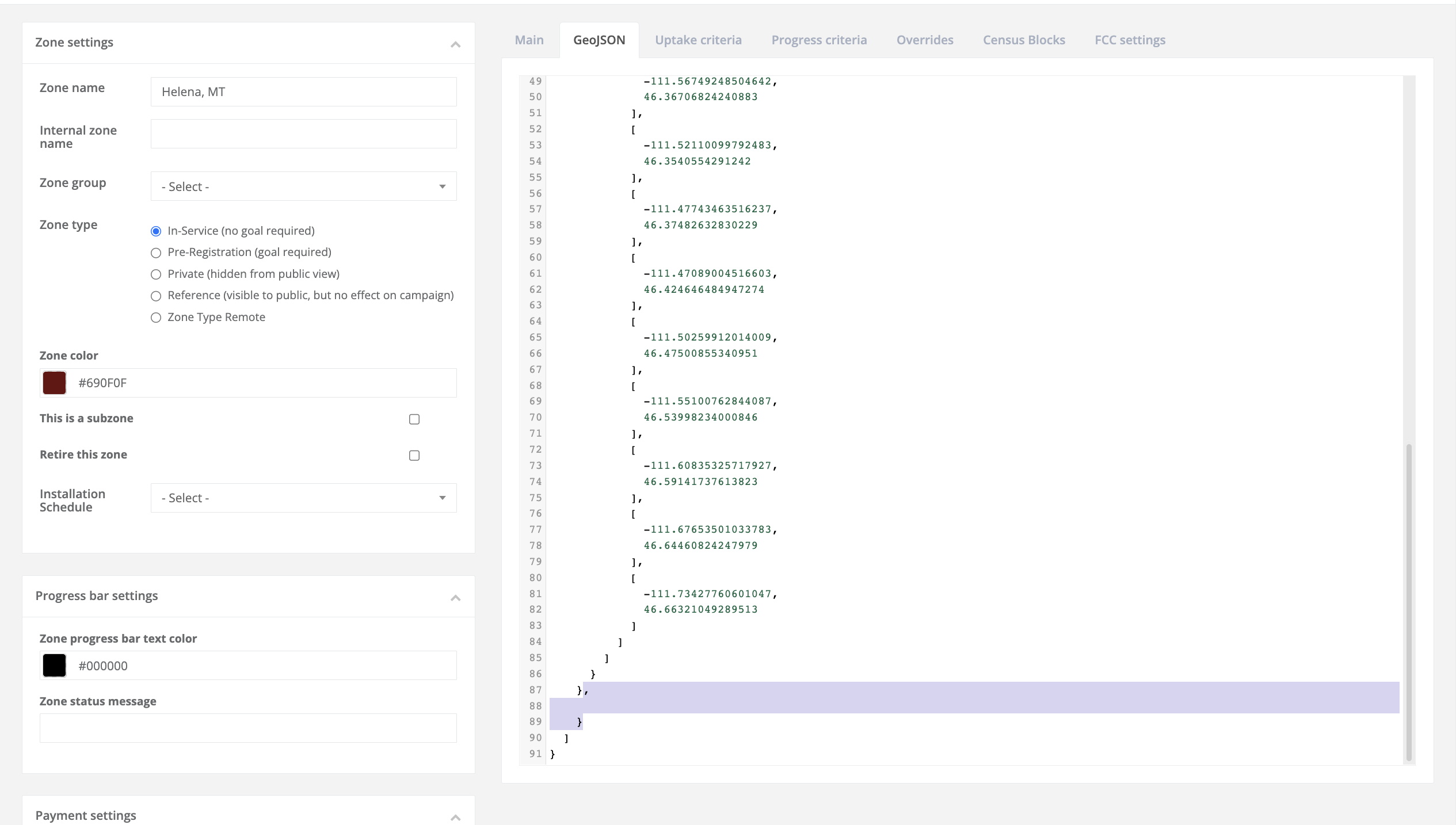This screenshot has width=1456, height=825.
Task: Enable the 'This is a subzone' checkbox
Action: click(414, 419)
